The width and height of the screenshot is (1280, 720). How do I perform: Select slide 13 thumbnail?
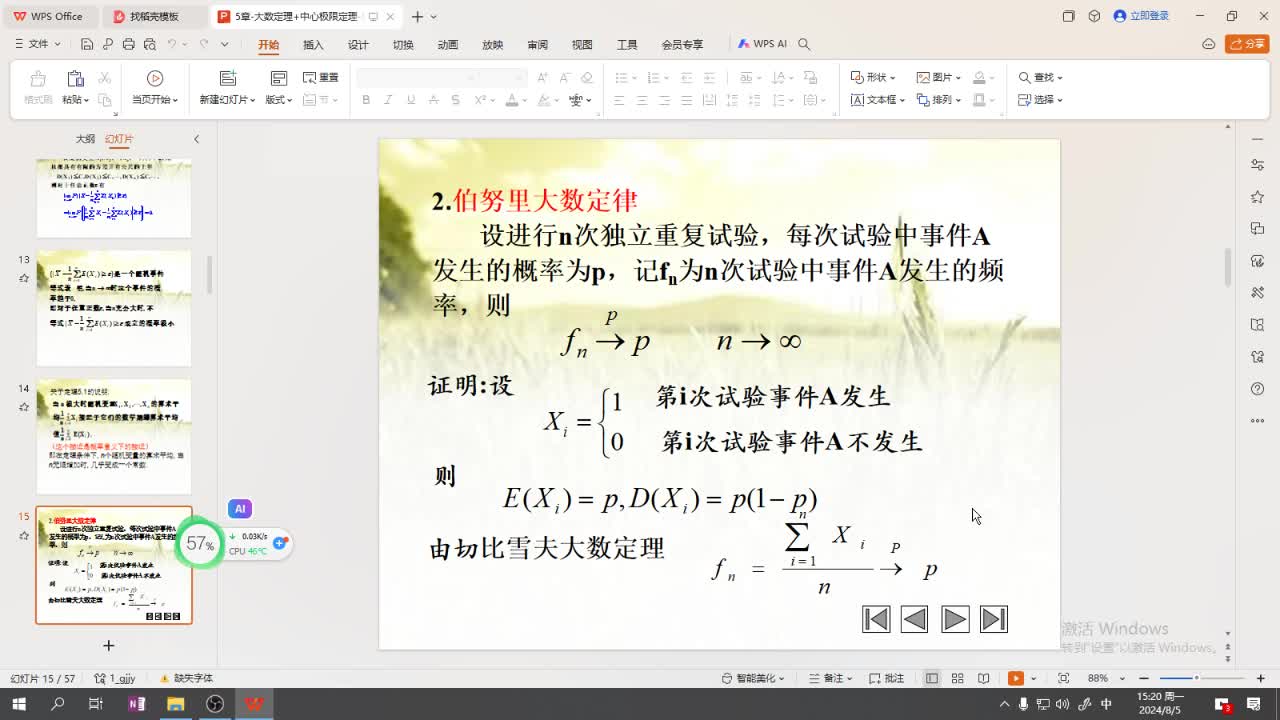tap(114, 308)
